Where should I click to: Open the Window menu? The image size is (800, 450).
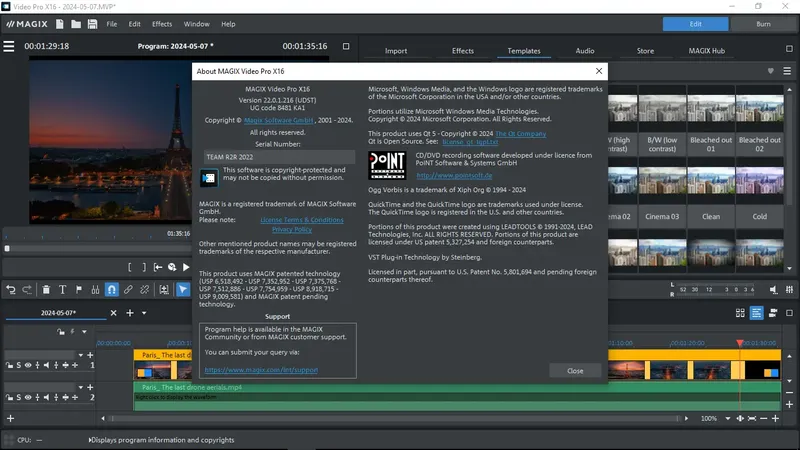click(x=196, y=24)
